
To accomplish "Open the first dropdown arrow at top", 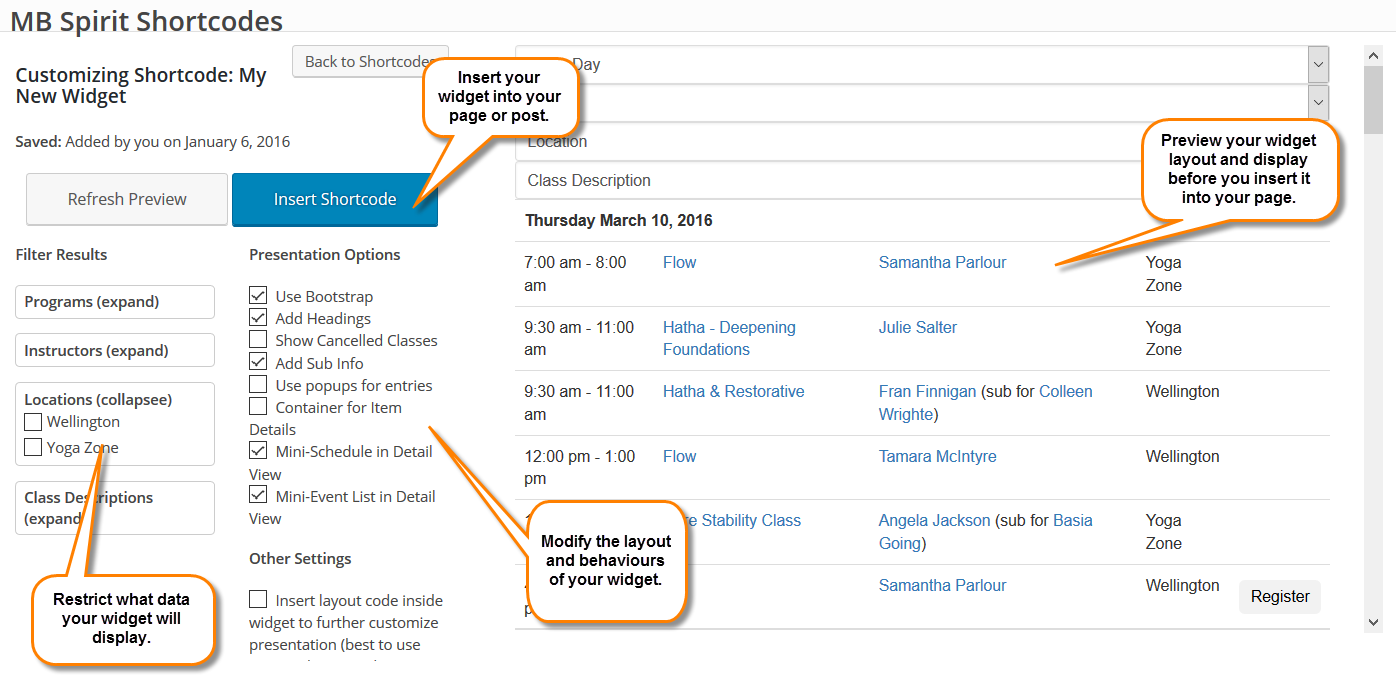I will pos(1318,65).
